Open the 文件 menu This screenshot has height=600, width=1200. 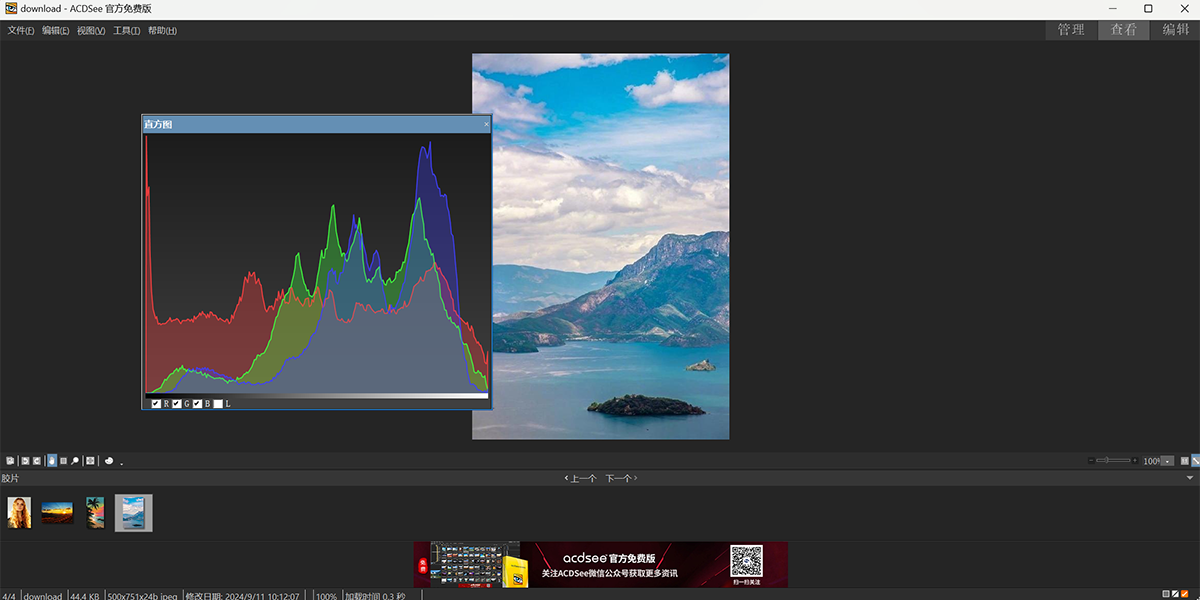pyautogui.click(x=21, y=31)
